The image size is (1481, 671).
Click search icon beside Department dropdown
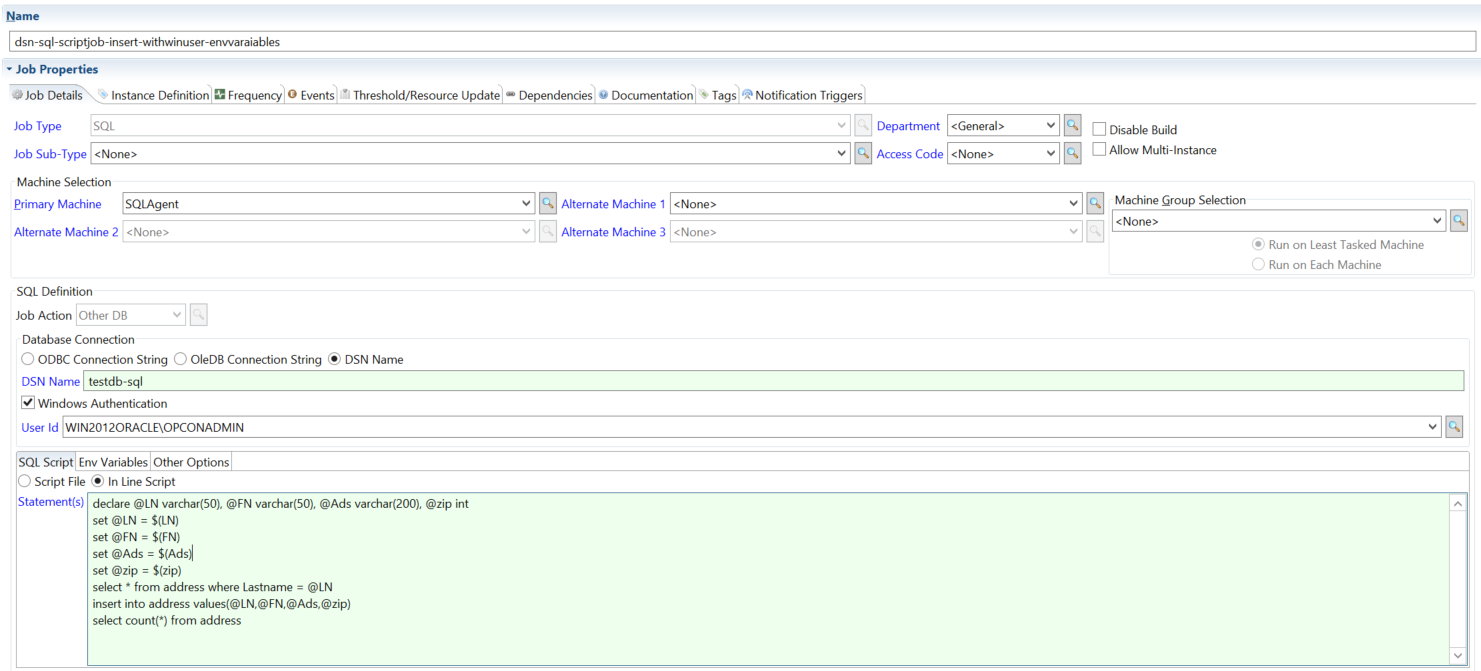coord(1072,126)
